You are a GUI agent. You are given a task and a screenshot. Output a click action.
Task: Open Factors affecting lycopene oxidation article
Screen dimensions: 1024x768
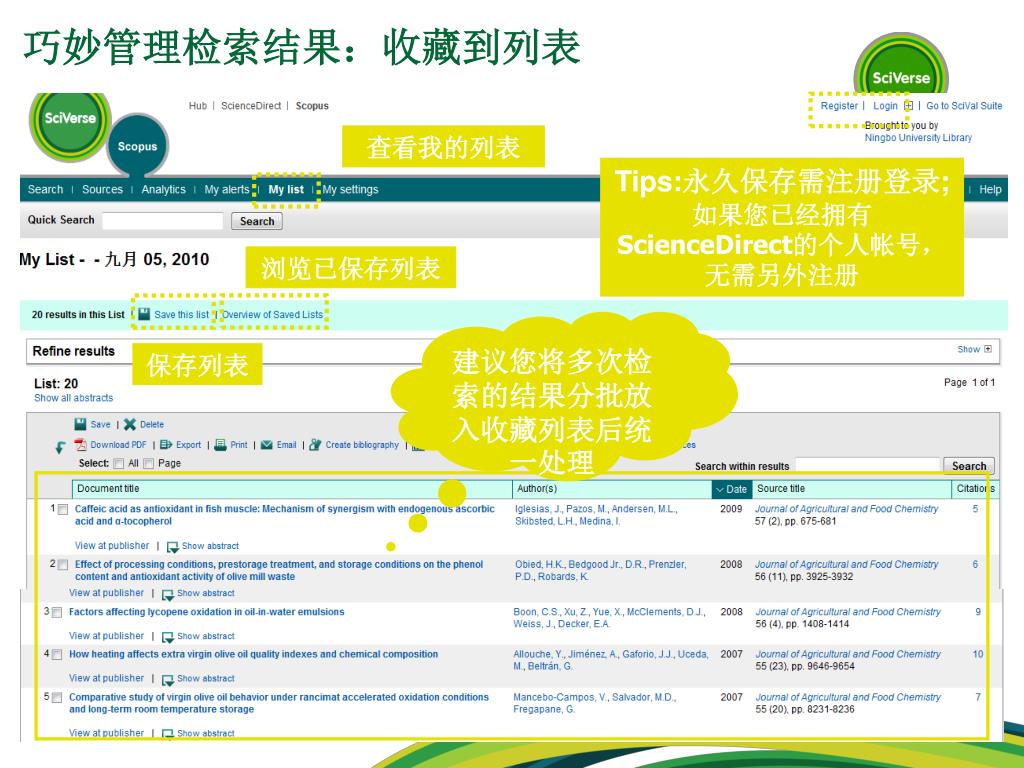(x=206, y=612)
